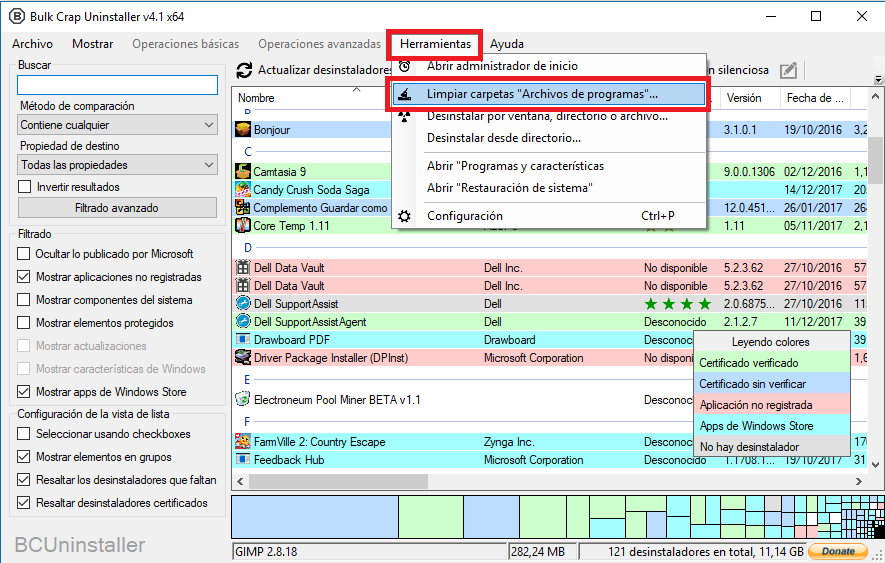The height and width of the screenshot is (563, 885).
Task: Click horizontal scrollbar right arrow
Action: pyautogui.click(x=858, y=482)
